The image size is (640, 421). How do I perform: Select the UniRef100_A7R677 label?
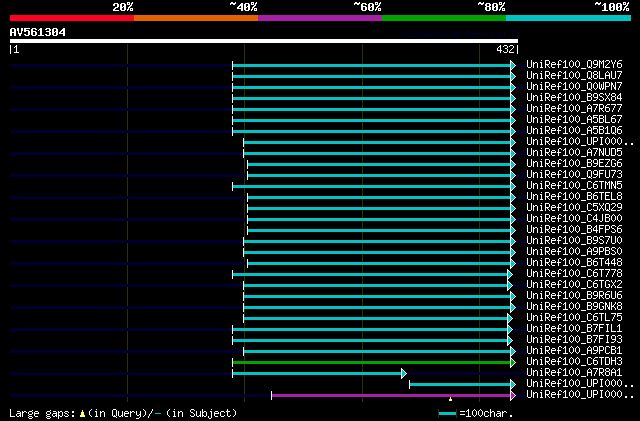pos(574,109)
